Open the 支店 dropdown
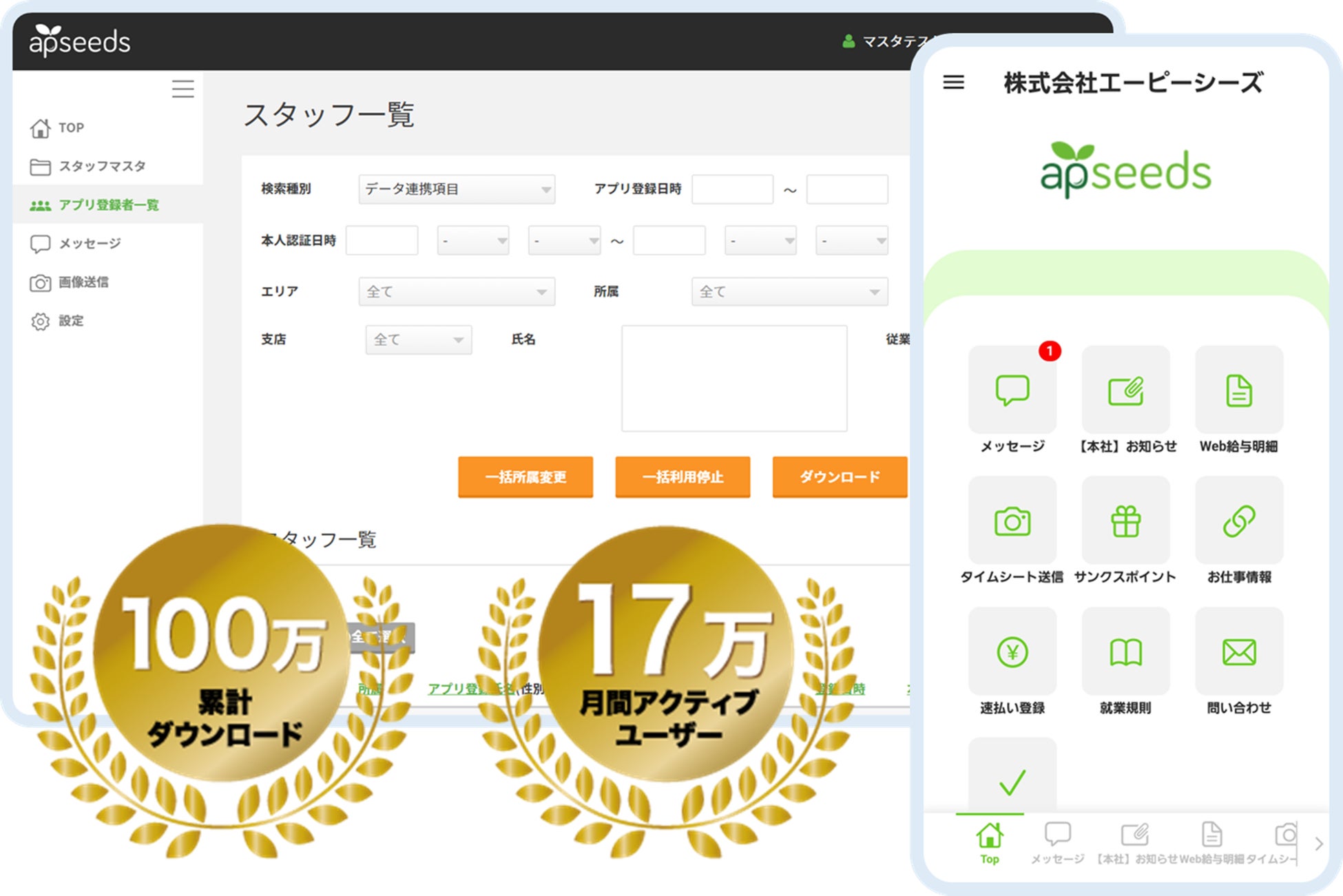The width and height of the screenshot is (1343, 896). point(418,340)
